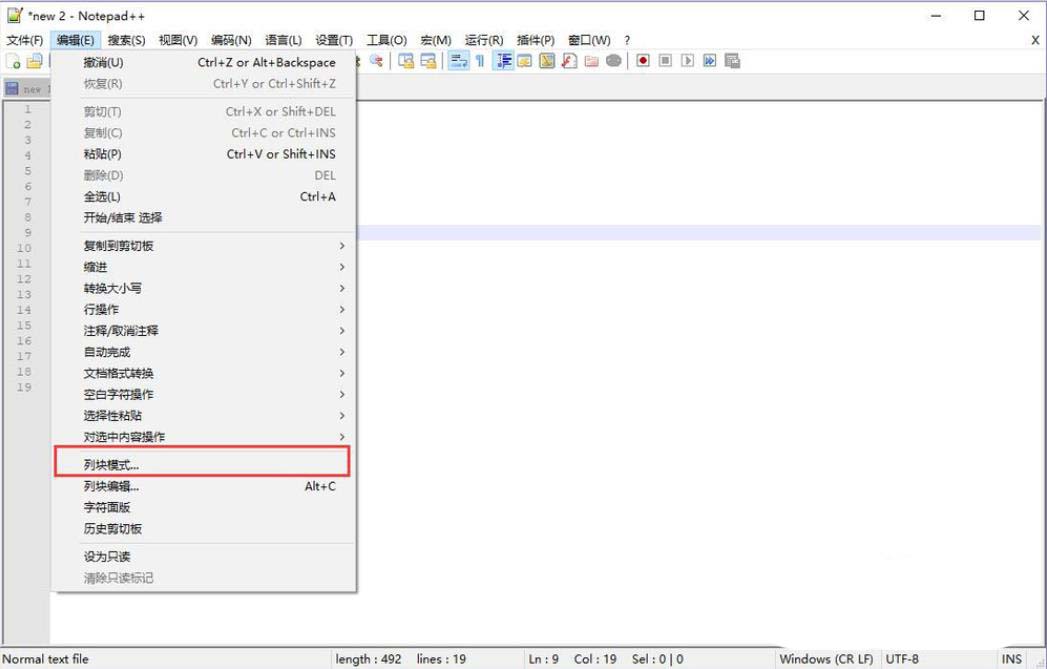Start file monitoring (tail)
The image size is (1047, 669).
(615, 61)
